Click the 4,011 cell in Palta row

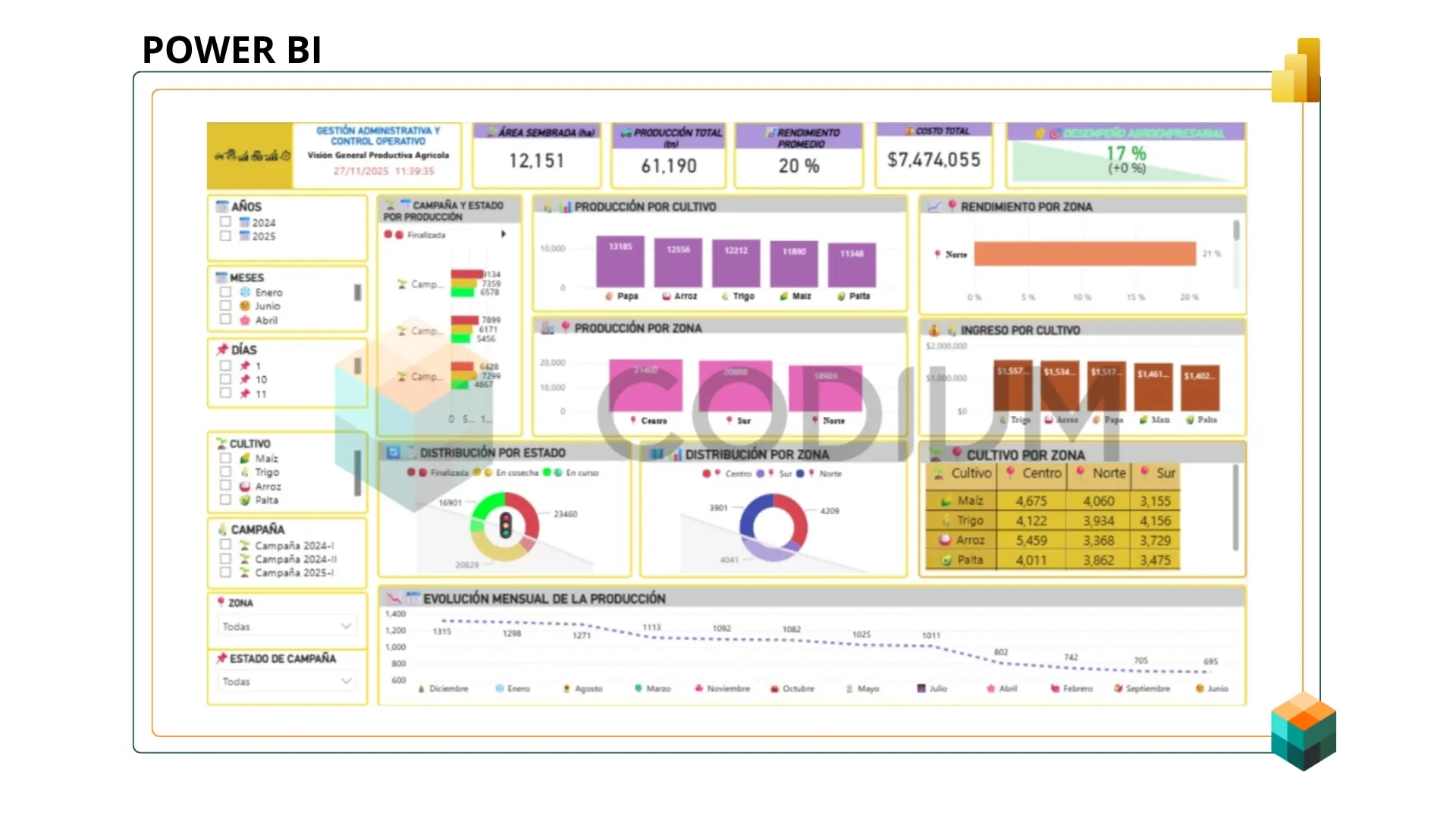pos(1031,560)
